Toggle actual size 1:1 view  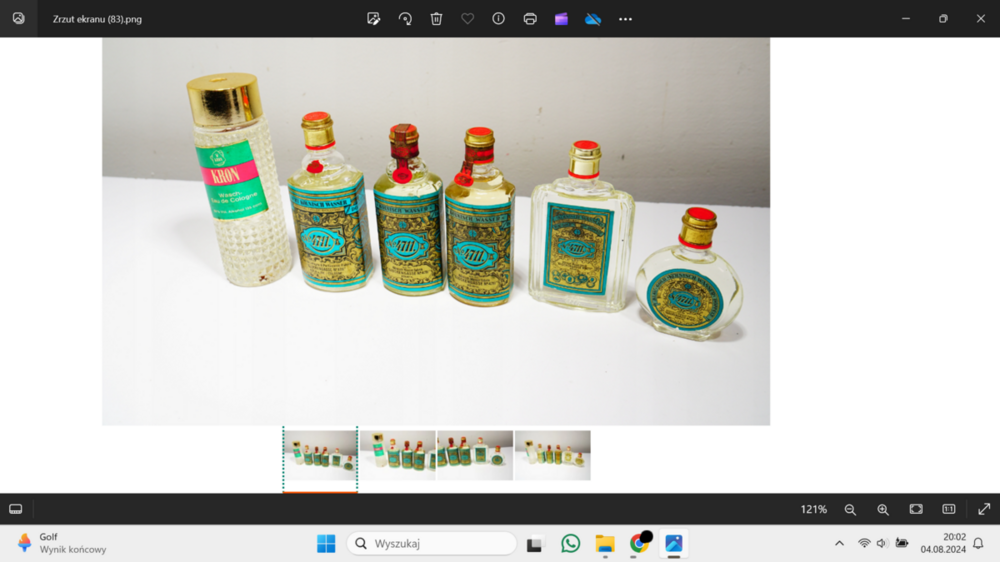pos(949,509)
